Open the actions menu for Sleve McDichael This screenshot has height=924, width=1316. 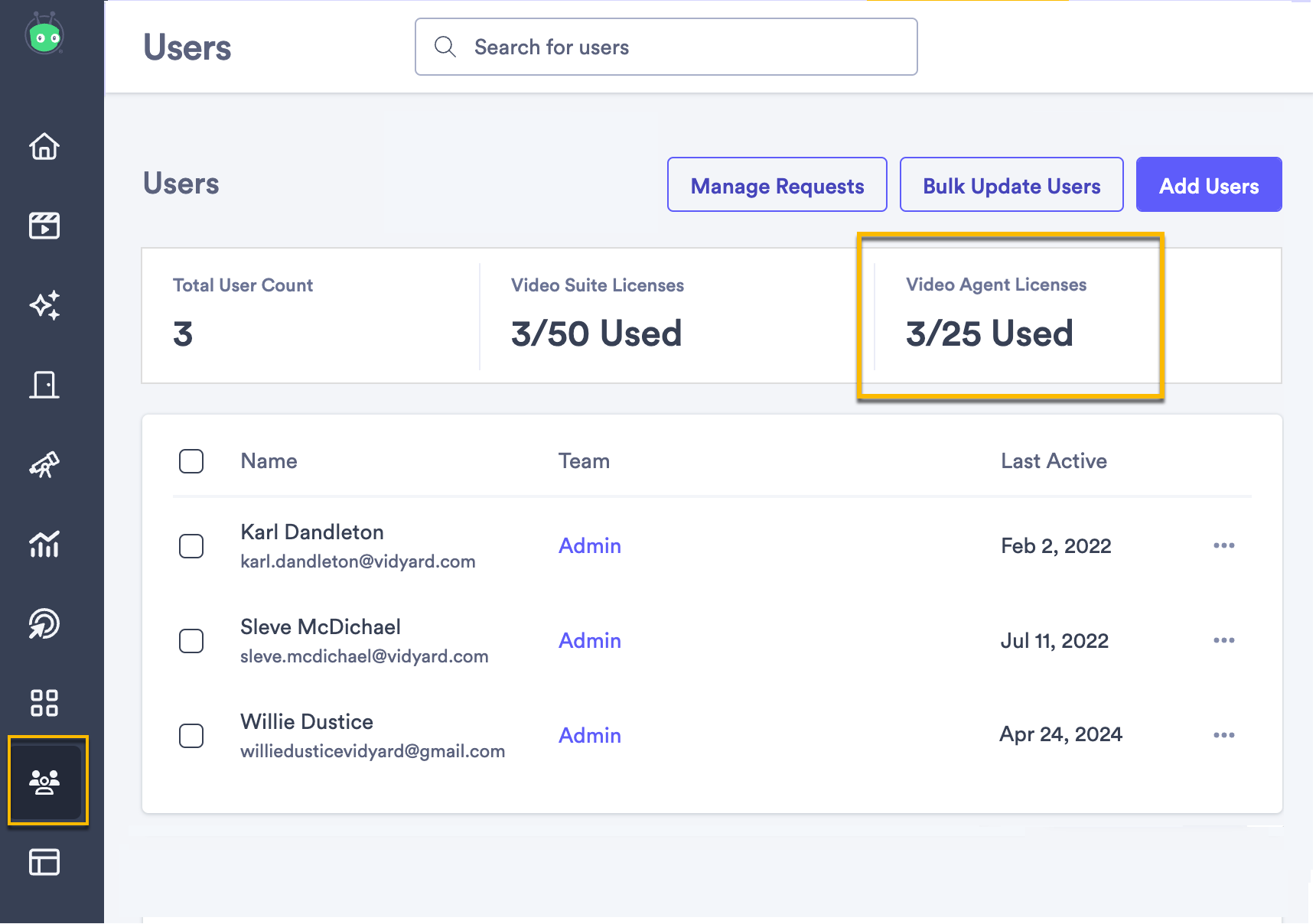pos(1224,640)
